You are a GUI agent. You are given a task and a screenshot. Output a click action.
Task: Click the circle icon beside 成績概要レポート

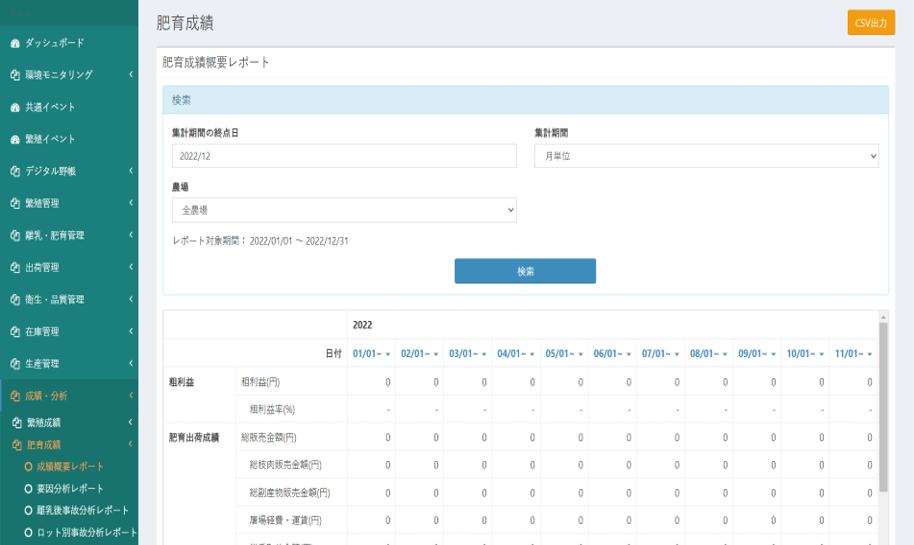[28, 467]
